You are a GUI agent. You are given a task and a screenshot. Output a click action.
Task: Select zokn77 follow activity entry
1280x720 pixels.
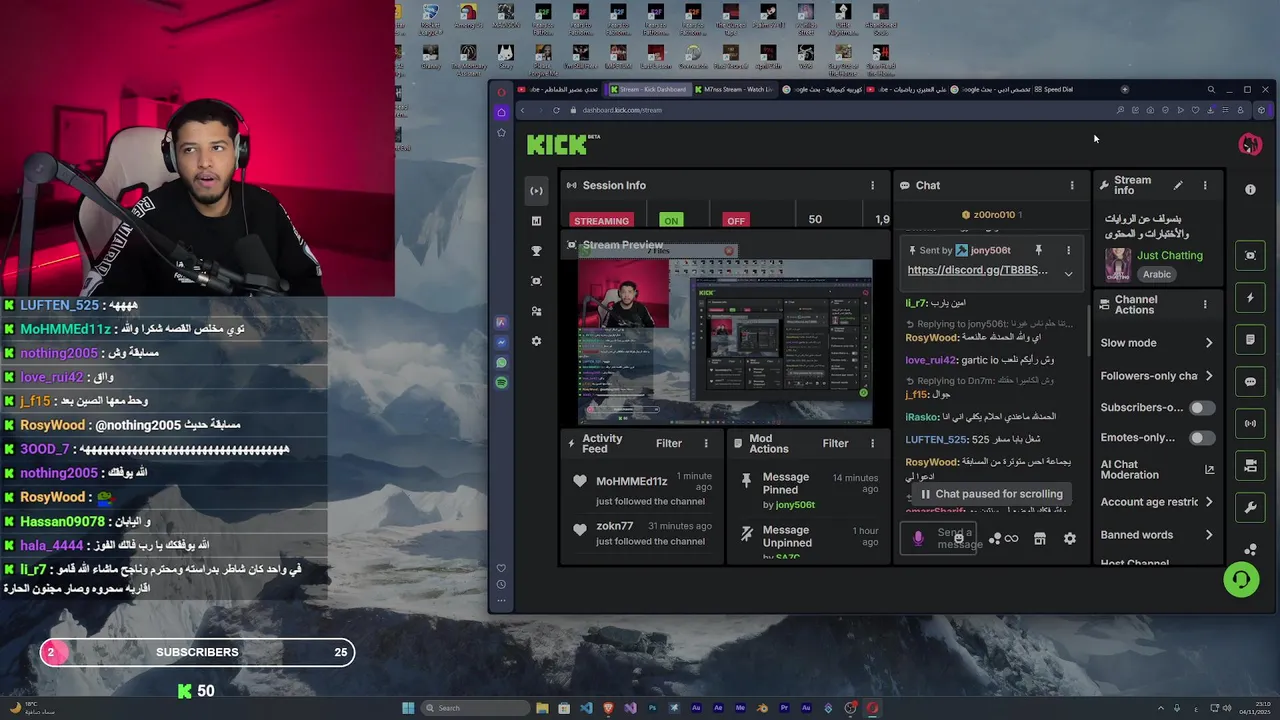coord(642,533)
